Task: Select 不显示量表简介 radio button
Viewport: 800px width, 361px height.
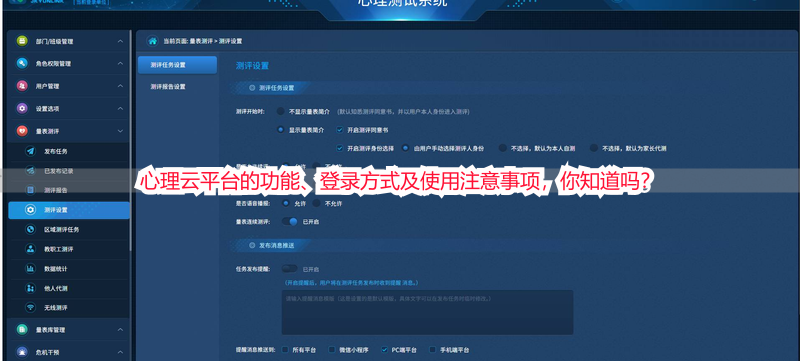Action: (281, 111)
